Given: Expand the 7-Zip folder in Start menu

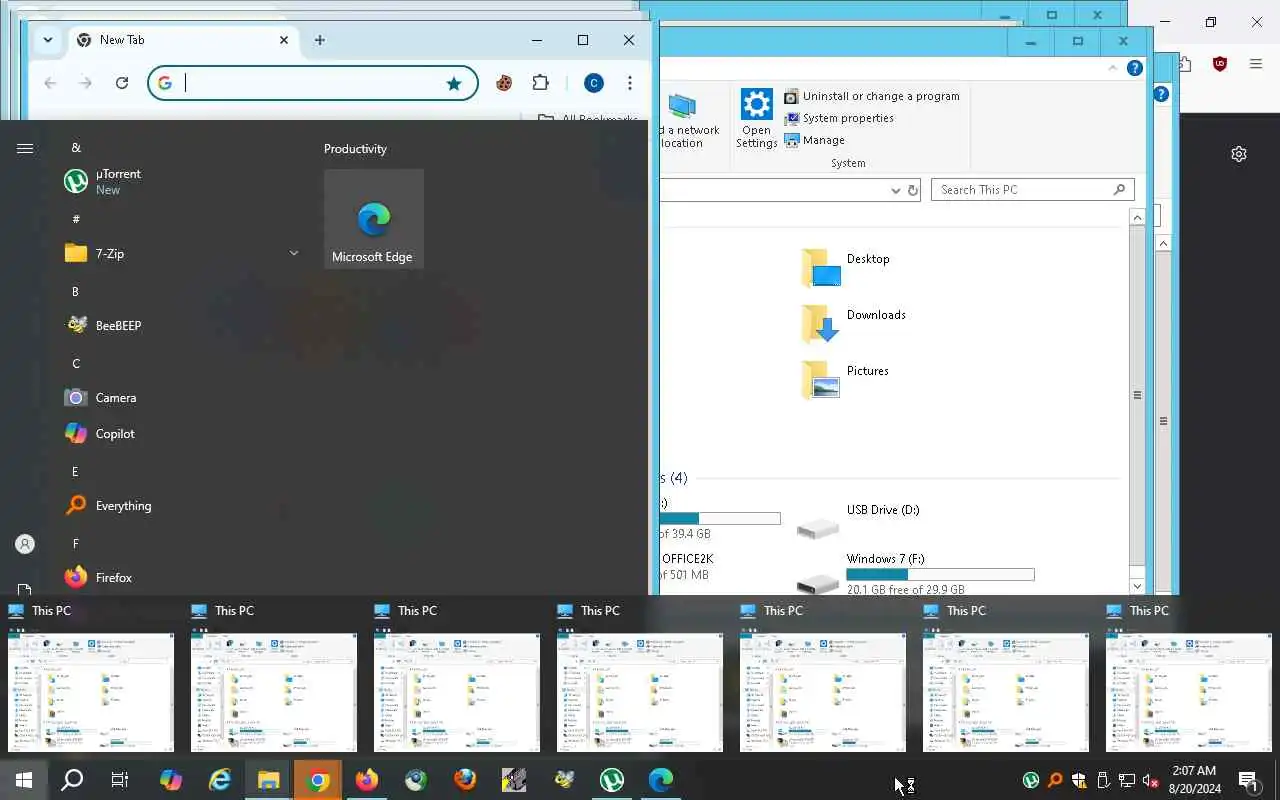Looking at the screenshot, I should [180, 253].
